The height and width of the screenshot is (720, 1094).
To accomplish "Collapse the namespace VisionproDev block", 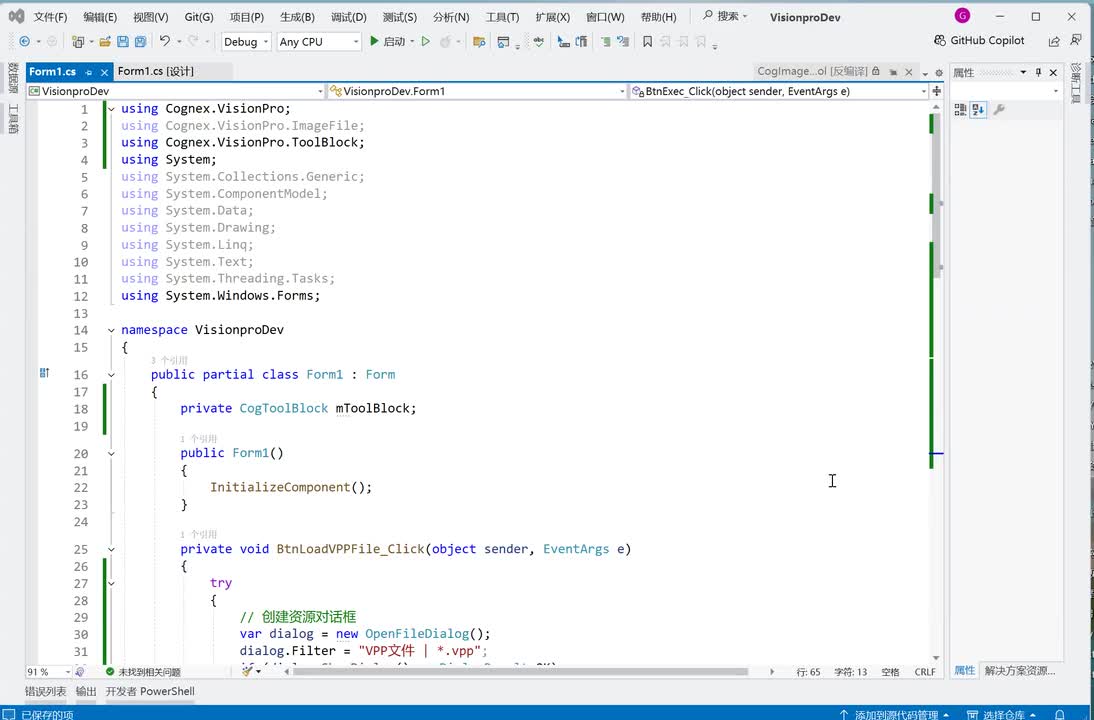I will [111, 330].
